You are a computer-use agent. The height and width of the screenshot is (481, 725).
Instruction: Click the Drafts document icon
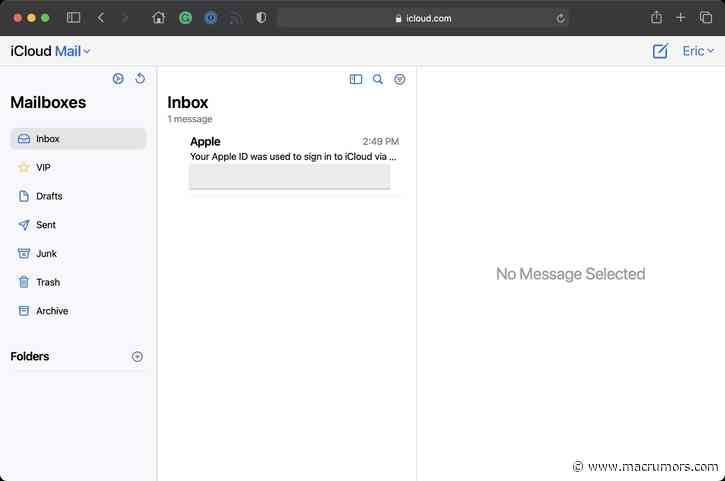coord(24,196)
